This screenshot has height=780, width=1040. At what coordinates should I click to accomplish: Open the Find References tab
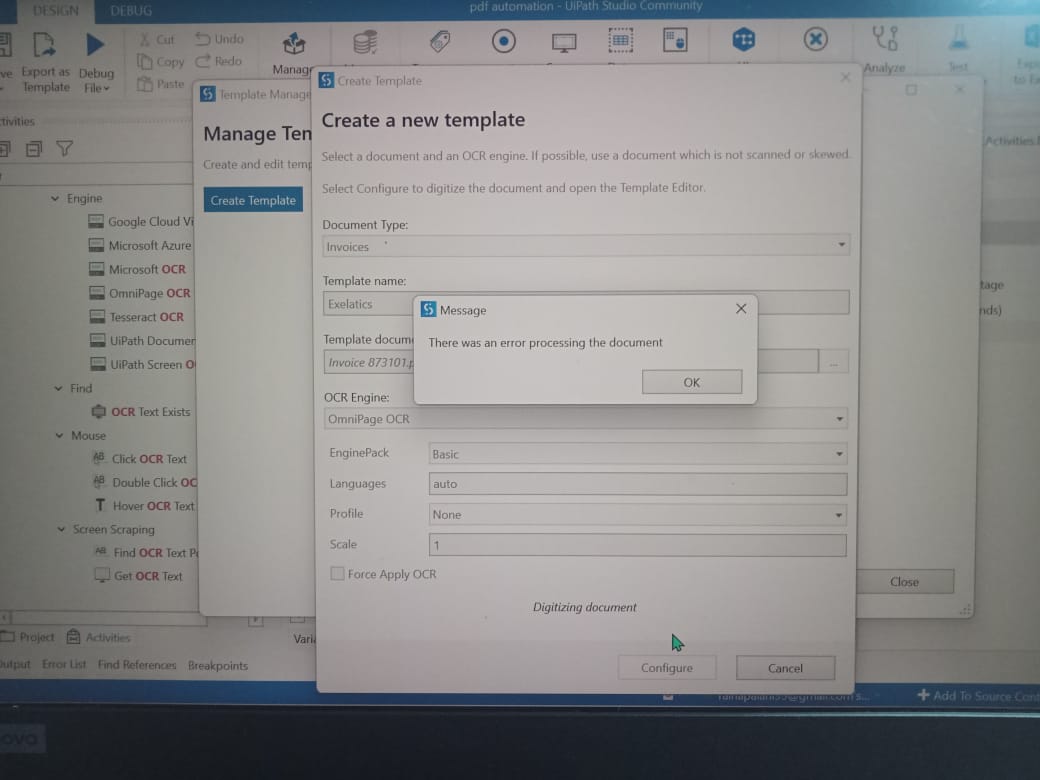pos(137,665)
